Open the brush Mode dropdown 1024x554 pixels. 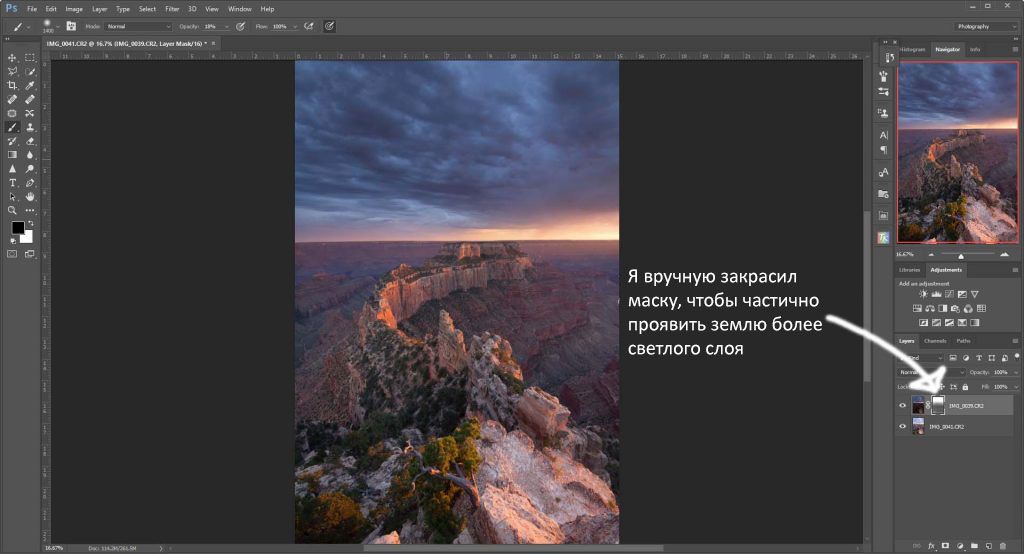tap(138, 26)
